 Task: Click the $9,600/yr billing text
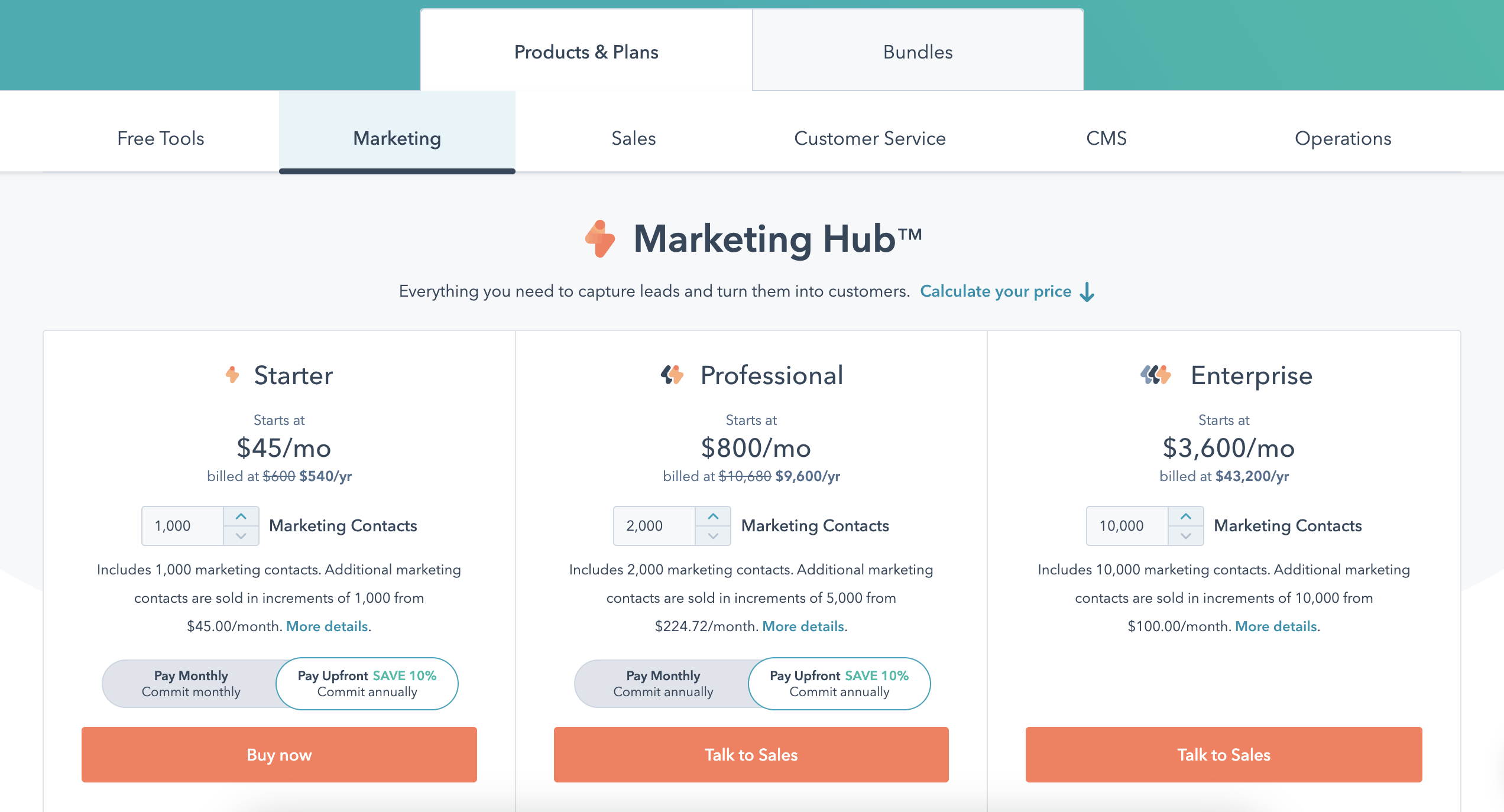[x=808, y=476]
